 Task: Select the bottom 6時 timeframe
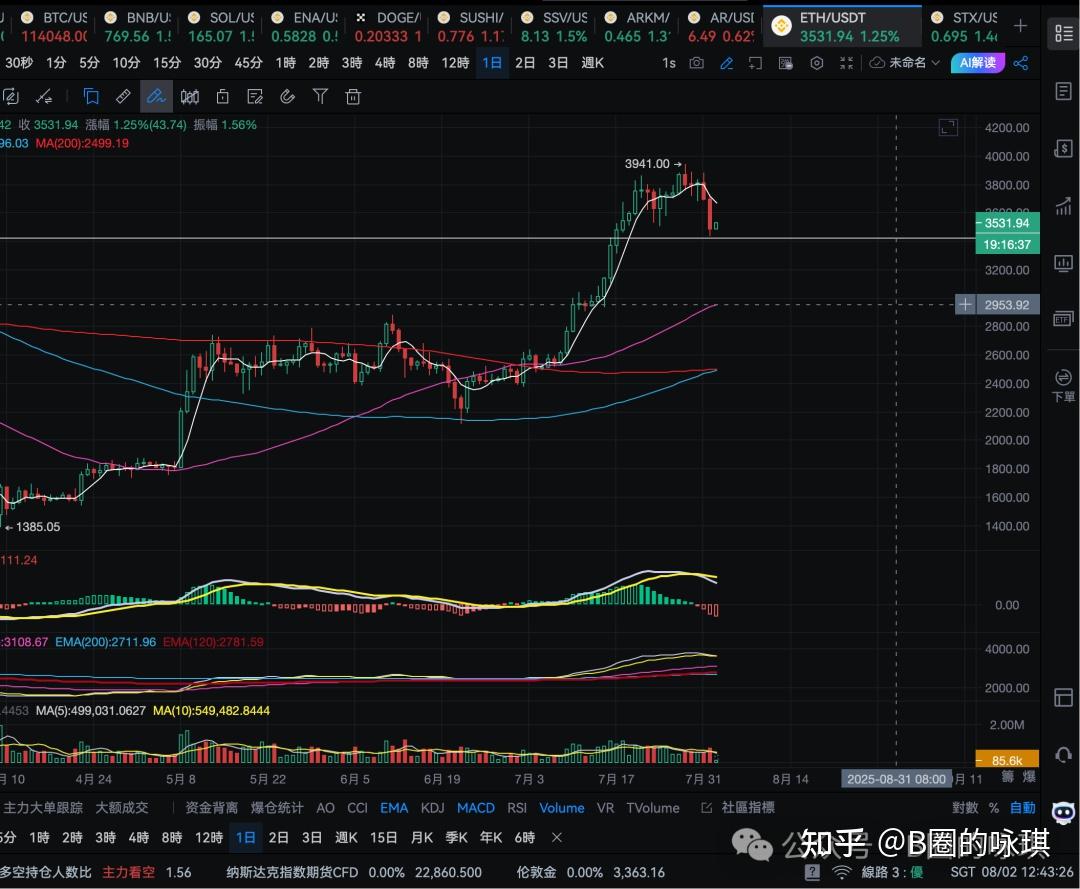point(525,837)
